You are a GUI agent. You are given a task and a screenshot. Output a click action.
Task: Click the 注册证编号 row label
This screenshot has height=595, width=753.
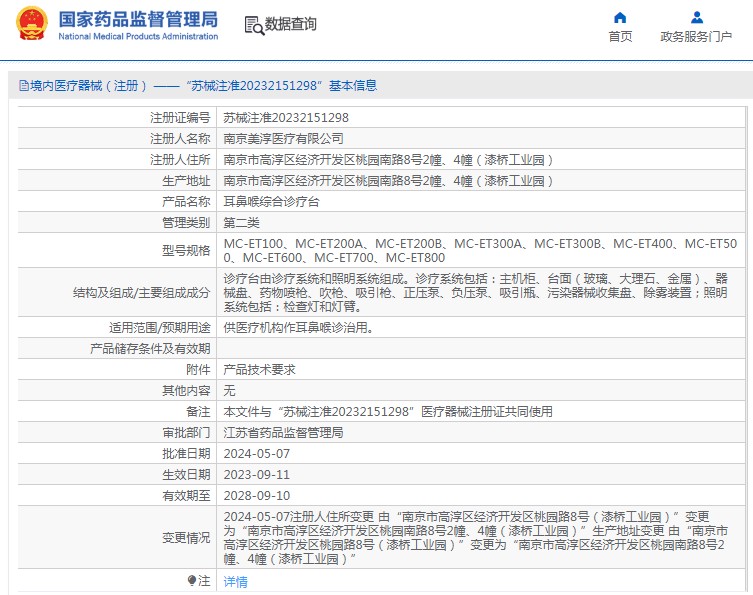(x=180, y=118)
